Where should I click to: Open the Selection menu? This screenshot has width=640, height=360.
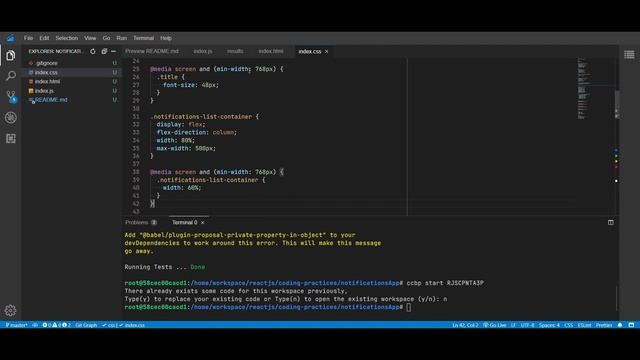(67, 38)
